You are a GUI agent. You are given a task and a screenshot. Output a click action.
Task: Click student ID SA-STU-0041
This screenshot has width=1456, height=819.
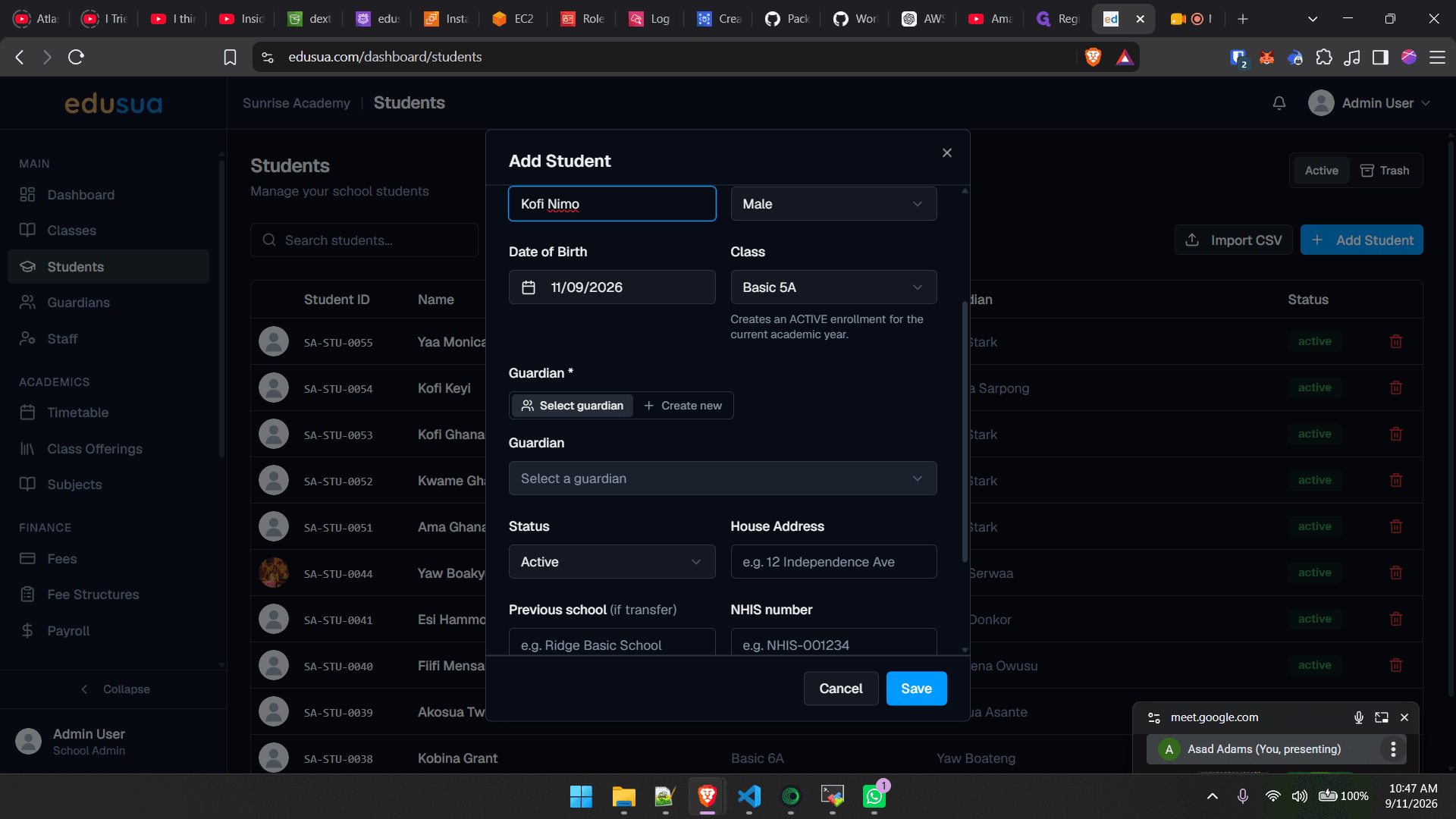coord(338,620)
